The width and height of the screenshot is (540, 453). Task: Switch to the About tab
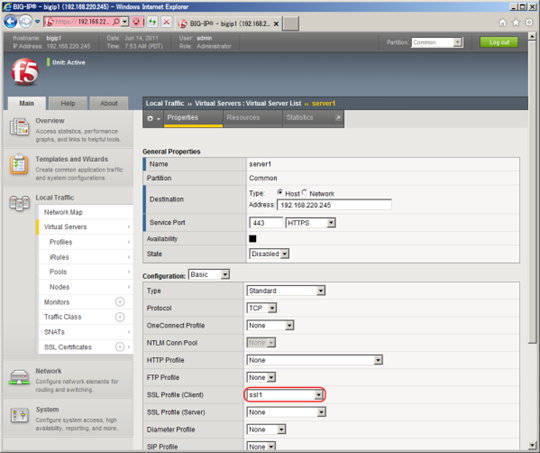[x=109, y=103]
